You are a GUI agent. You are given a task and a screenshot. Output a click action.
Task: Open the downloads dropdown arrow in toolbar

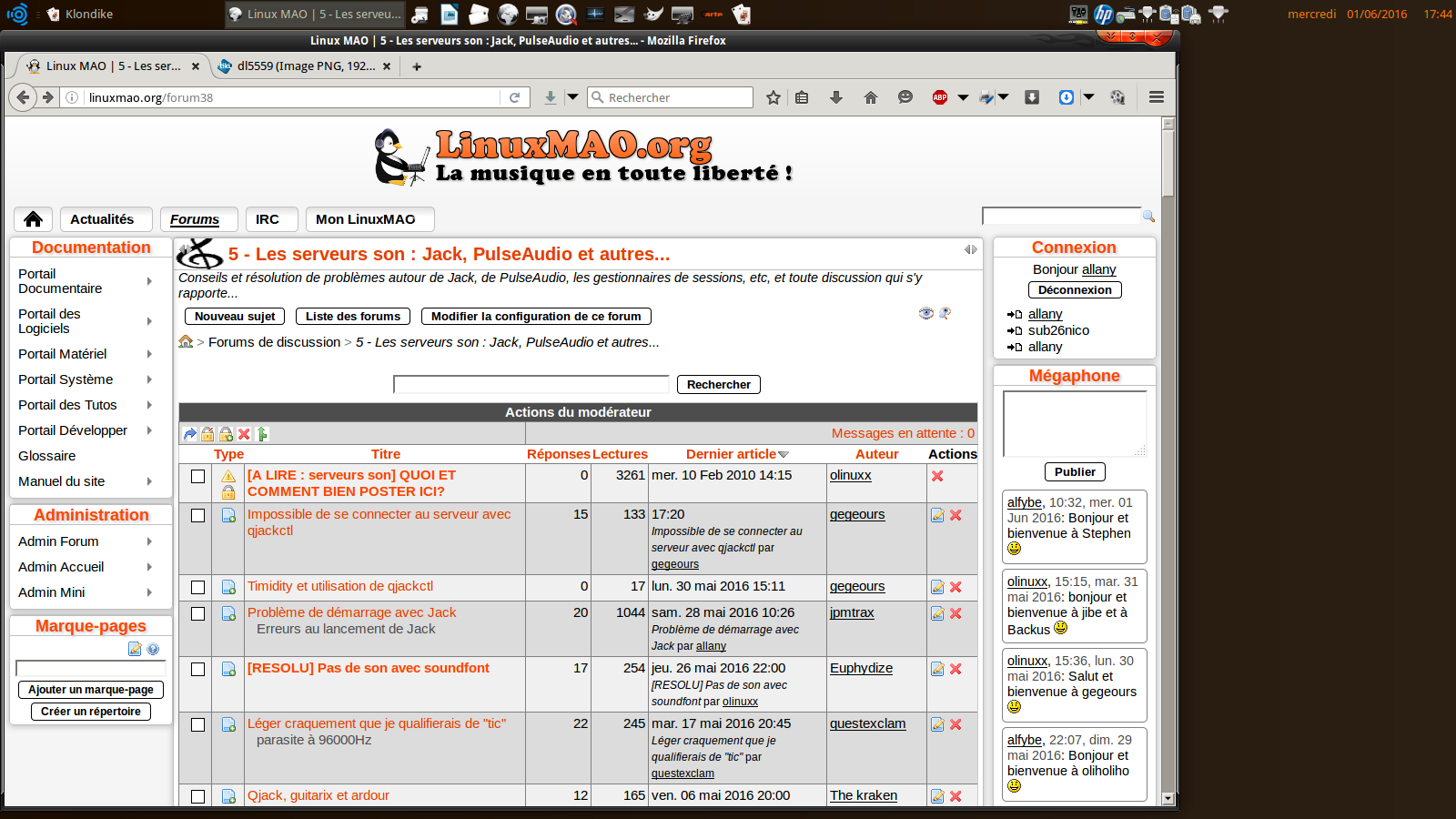(572, 97)
